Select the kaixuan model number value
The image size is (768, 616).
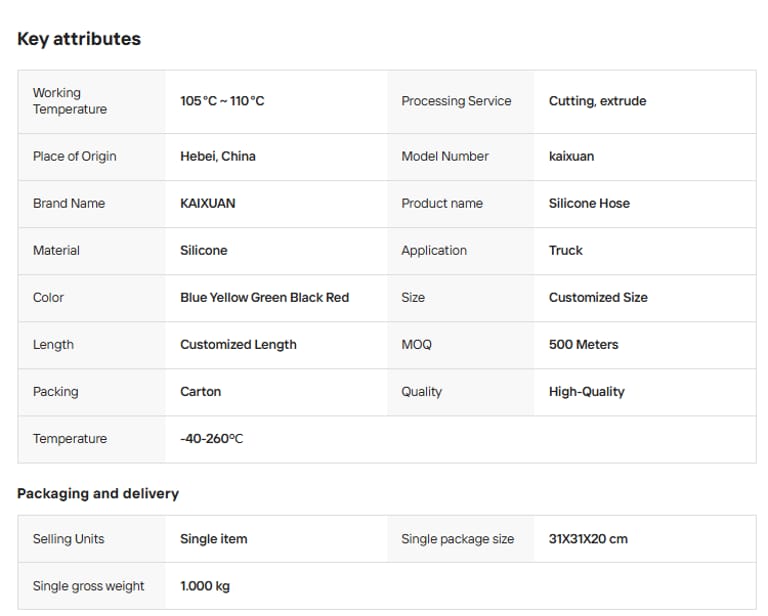(571, 156)
